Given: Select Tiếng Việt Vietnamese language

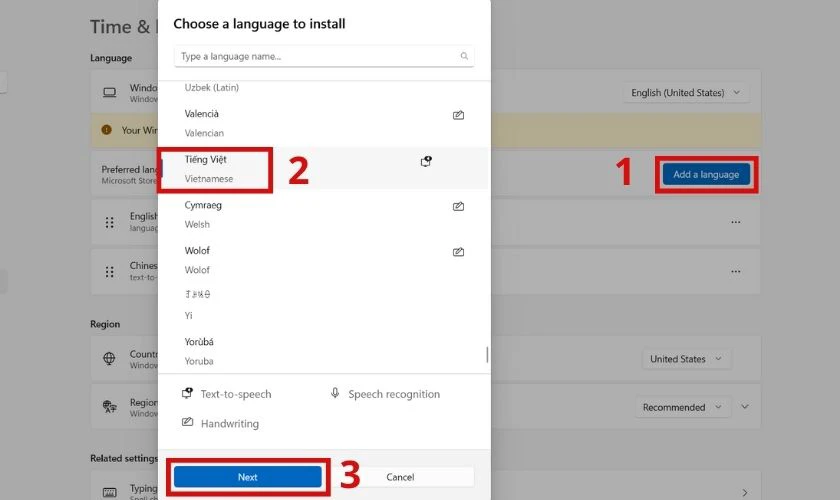Looking at the screenshot, I should pyautogui.click(x=324, y=169).
